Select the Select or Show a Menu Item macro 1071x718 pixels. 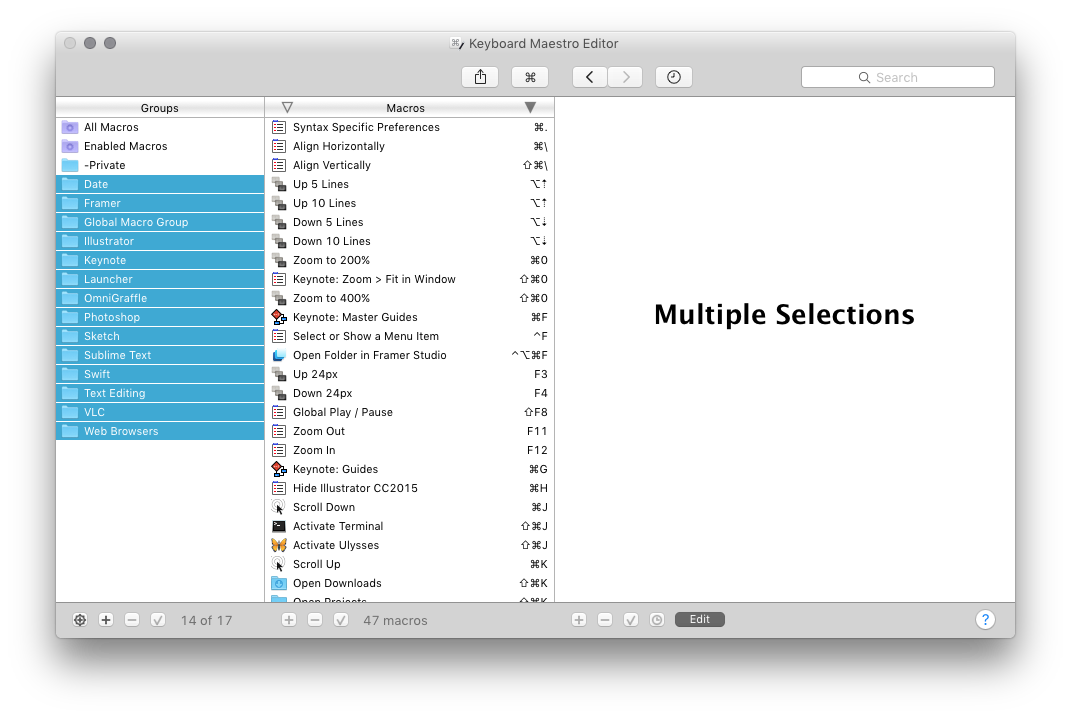(x=410, y=336)
